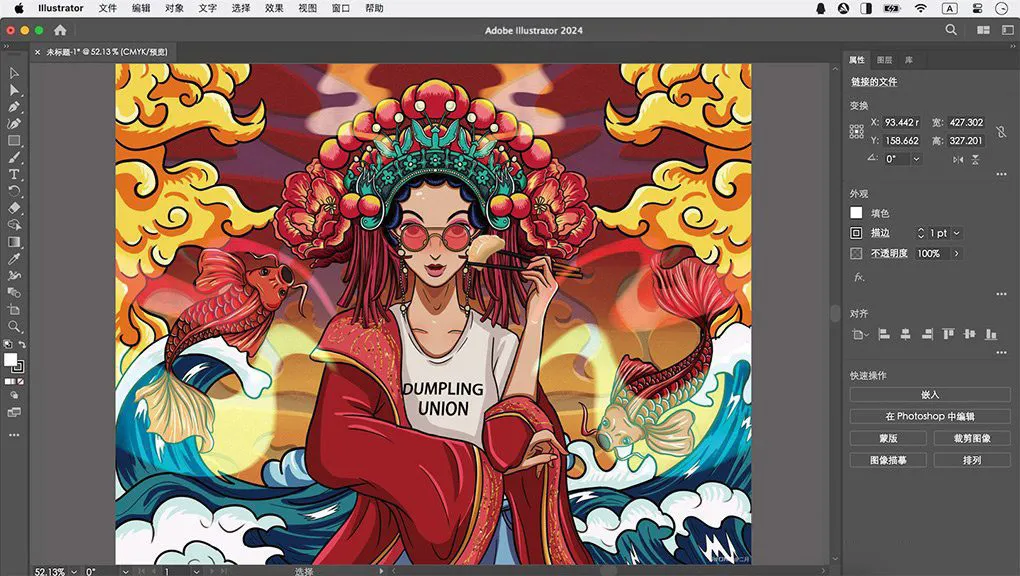Swap fill and stroke colors
Viewport: 1020px width, 576px height.
[x=23, y=345]
